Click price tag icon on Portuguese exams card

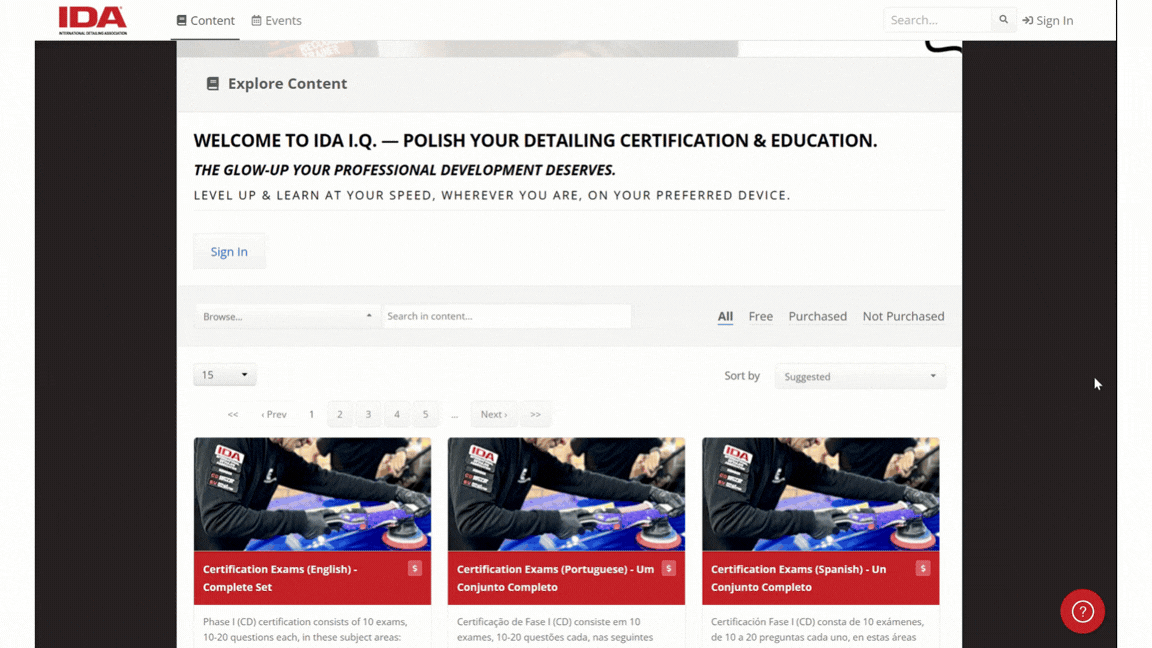coord(668,568)
